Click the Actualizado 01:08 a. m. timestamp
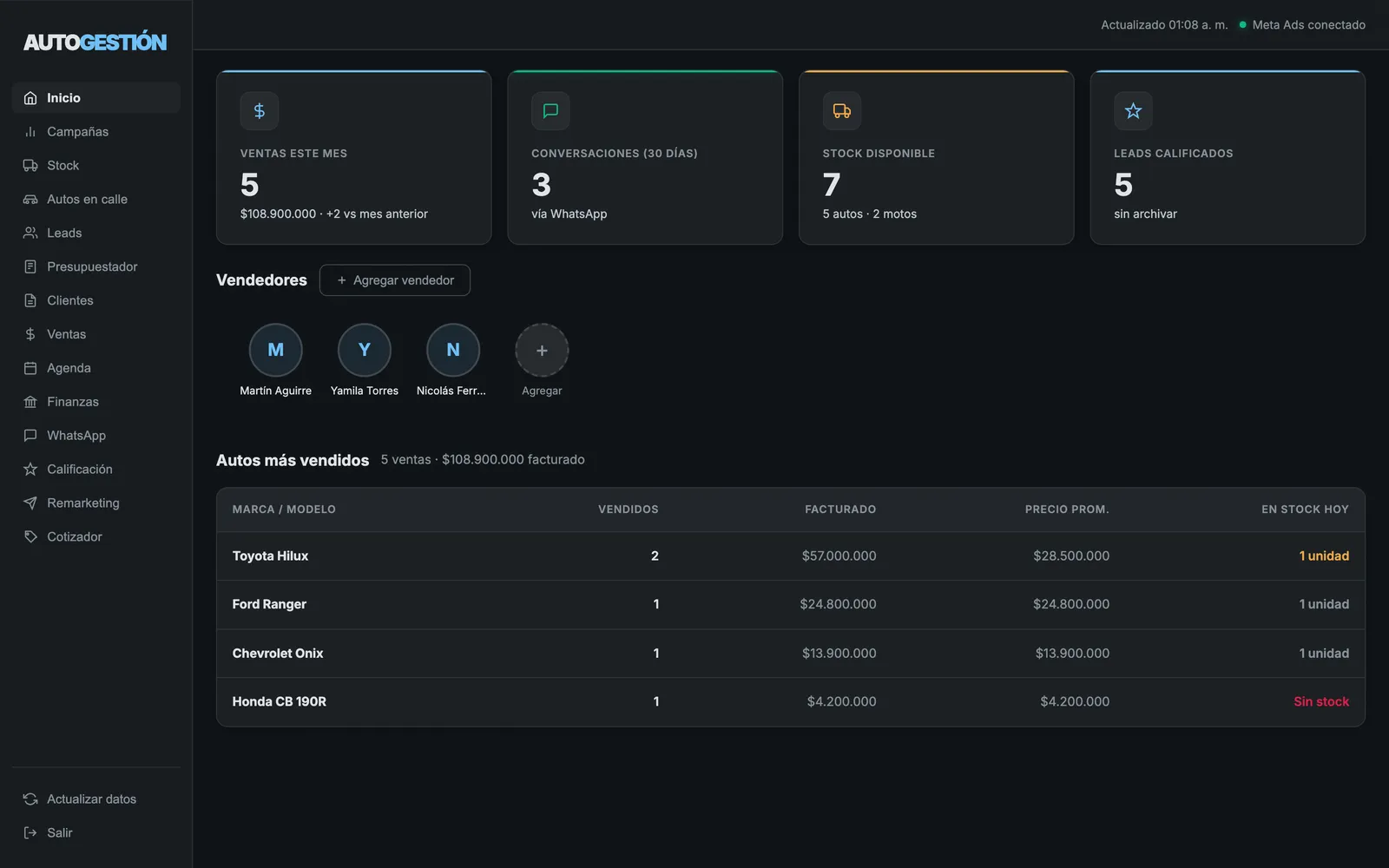 coord(1164,25)
